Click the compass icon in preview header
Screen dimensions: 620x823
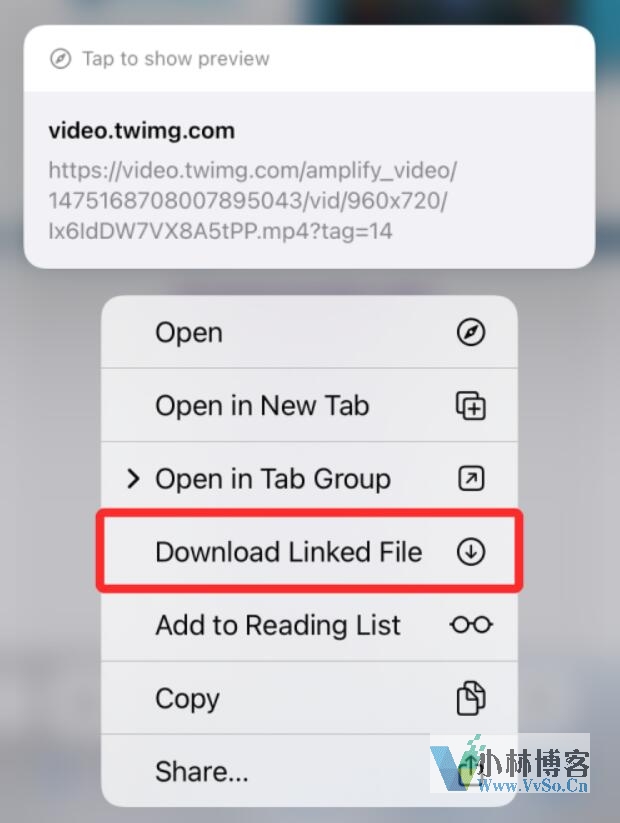coord(60,59)
